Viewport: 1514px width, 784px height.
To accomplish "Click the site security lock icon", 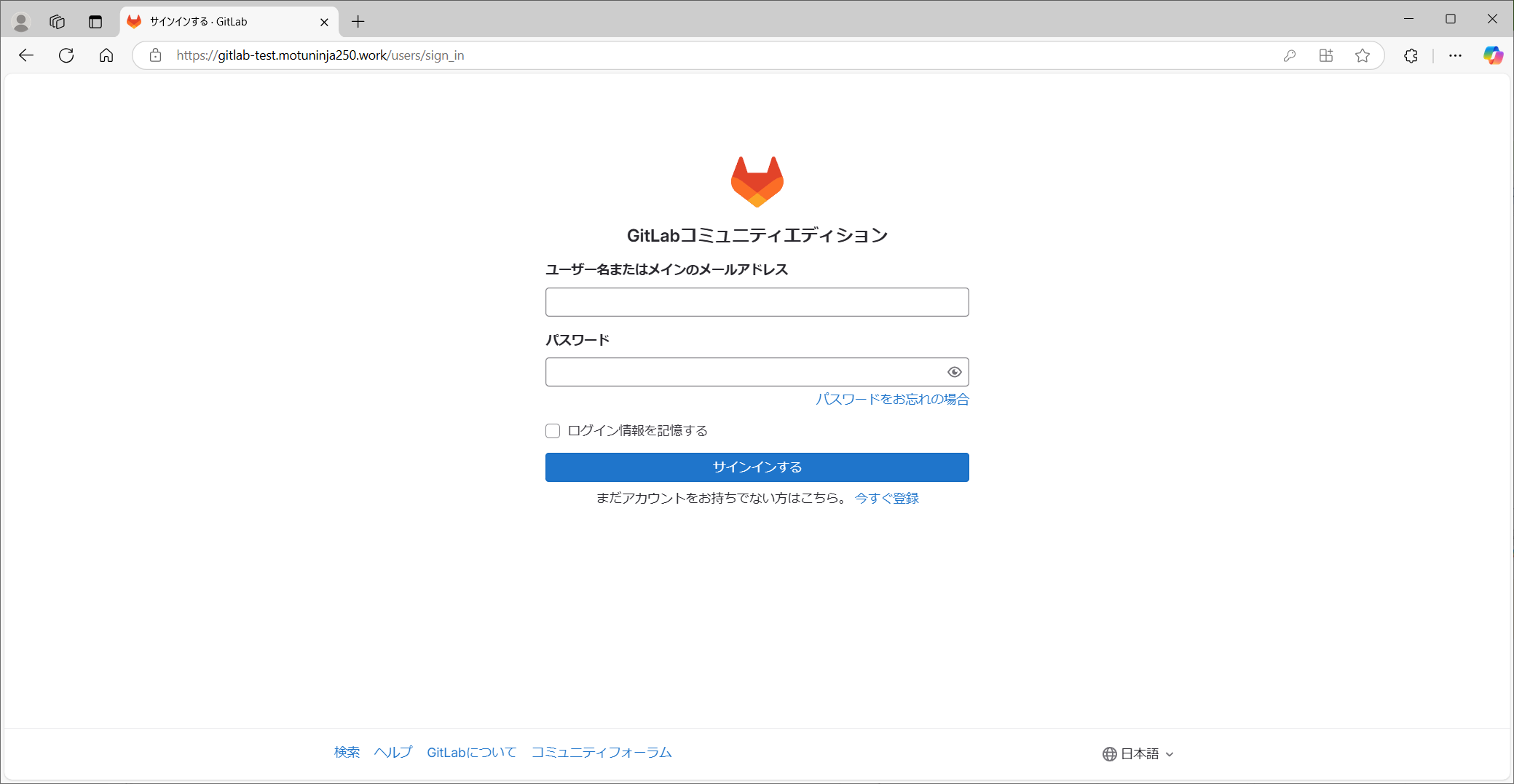I will pyautogui.click(x=155, y=55).
